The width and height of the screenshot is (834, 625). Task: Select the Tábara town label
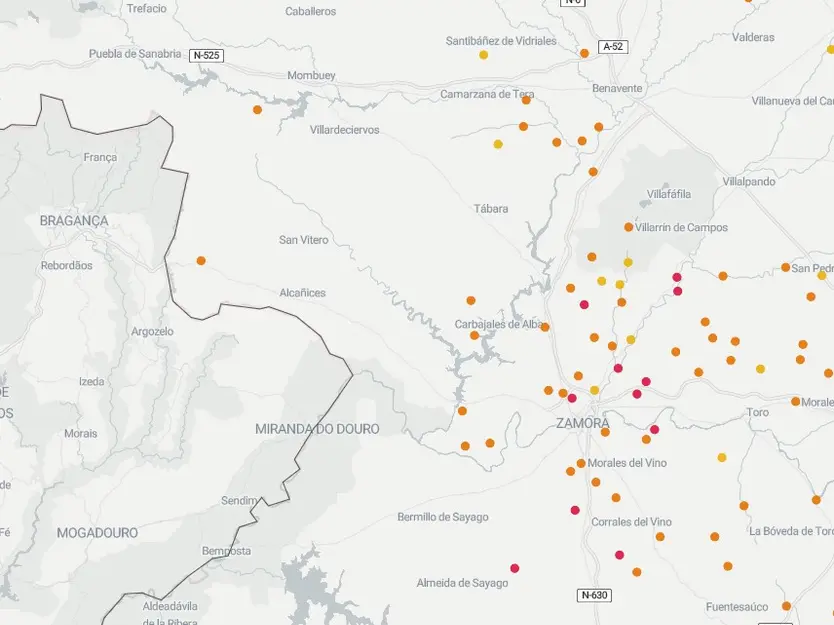[x=491, y=209]
